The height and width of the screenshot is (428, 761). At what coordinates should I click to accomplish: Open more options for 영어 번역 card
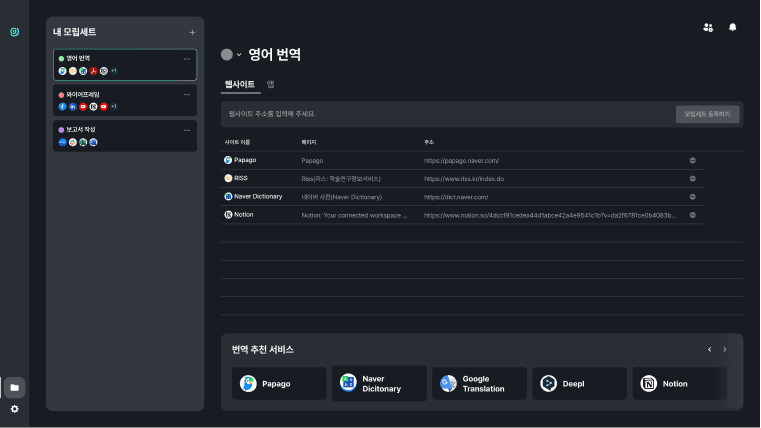[x=187, y=59]
